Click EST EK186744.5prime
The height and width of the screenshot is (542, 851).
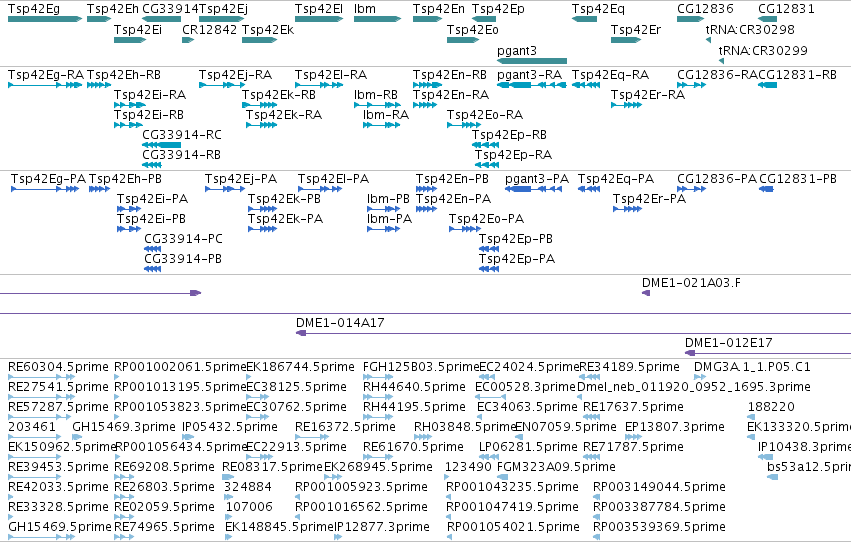point(300,367)
